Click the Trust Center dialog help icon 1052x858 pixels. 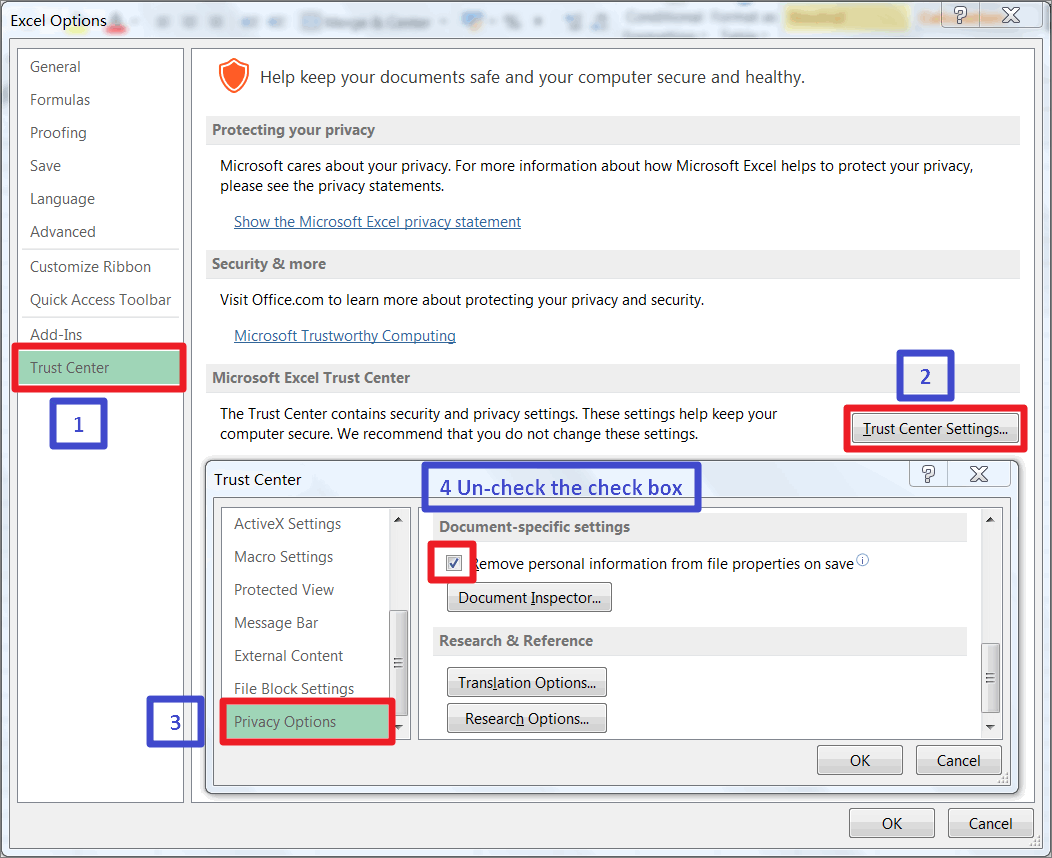tap(927, 474)
